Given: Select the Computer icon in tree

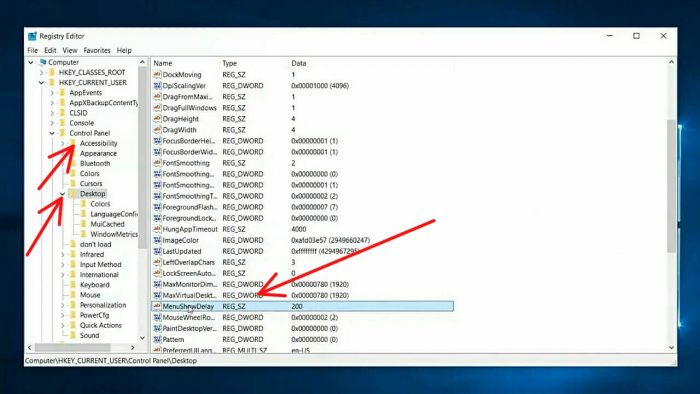Looking at the screenshot, I should [x=43, y=62].
